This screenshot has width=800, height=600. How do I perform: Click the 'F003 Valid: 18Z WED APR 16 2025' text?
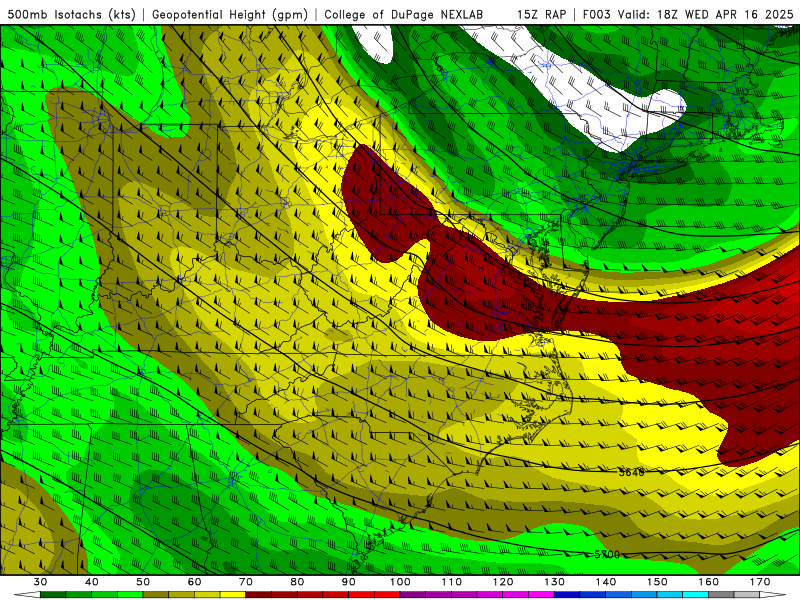pyautogui.click(x=688, y=15)
